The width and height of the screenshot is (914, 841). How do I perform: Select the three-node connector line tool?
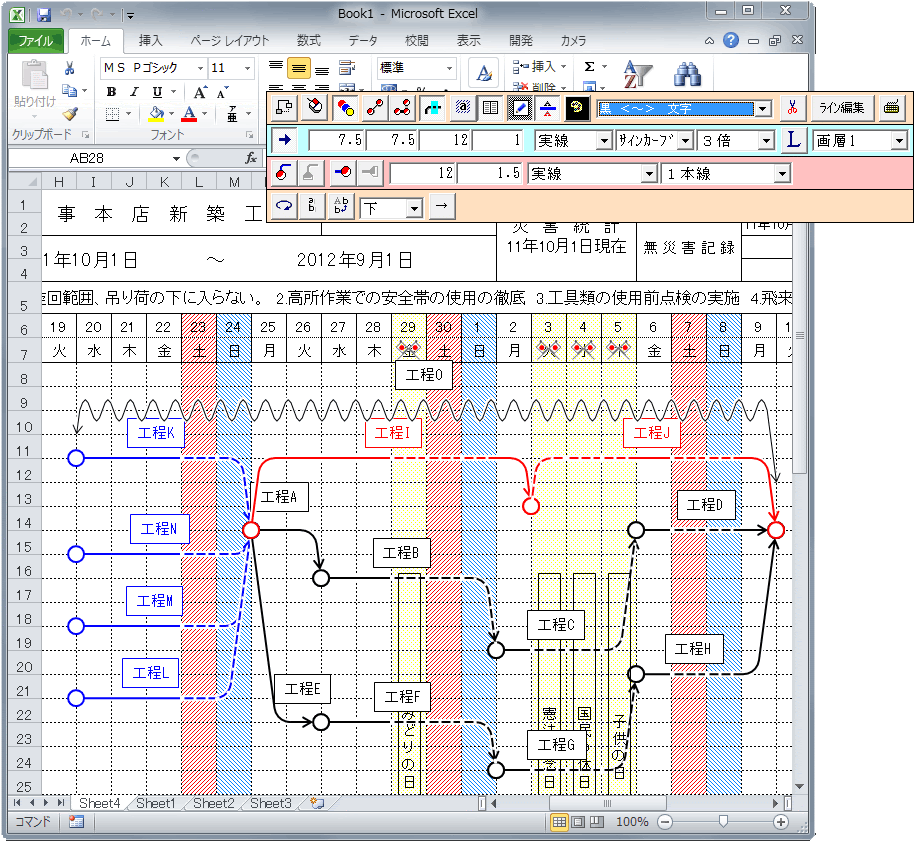tap(403, 107)
